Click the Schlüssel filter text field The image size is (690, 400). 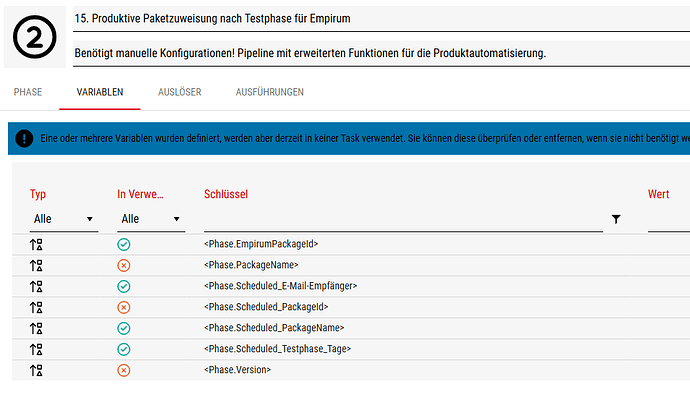pyautogui.click(x=402, y=220)
